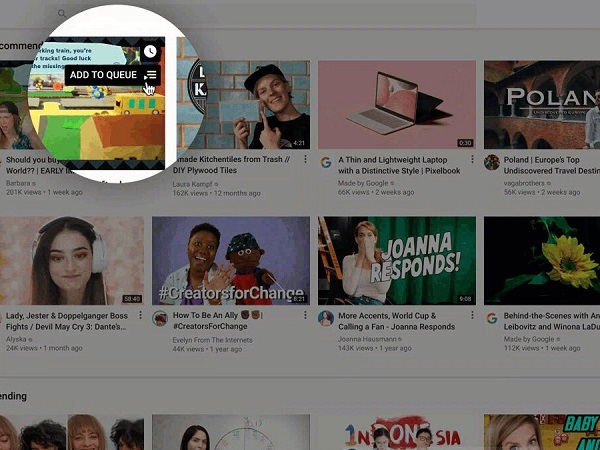600x450 pixels.
Task: Open the Indonesia trending thumbnail
Action: pos(397,432)
